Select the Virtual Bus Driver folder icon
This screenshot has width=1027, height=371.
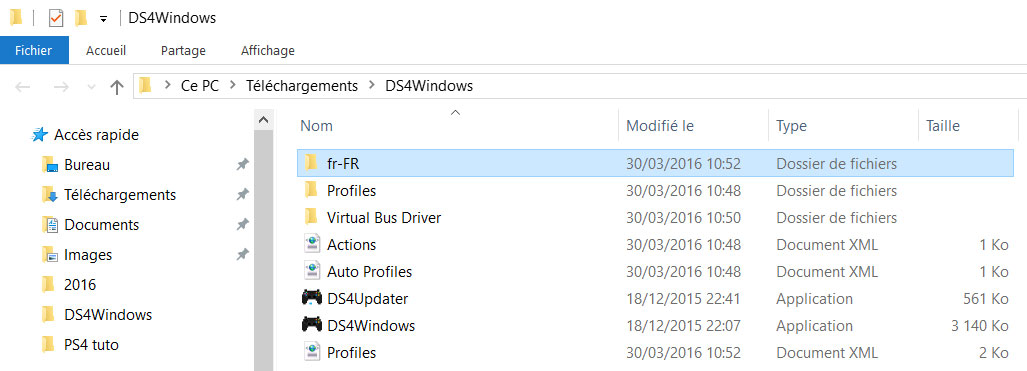click(310, 217)
